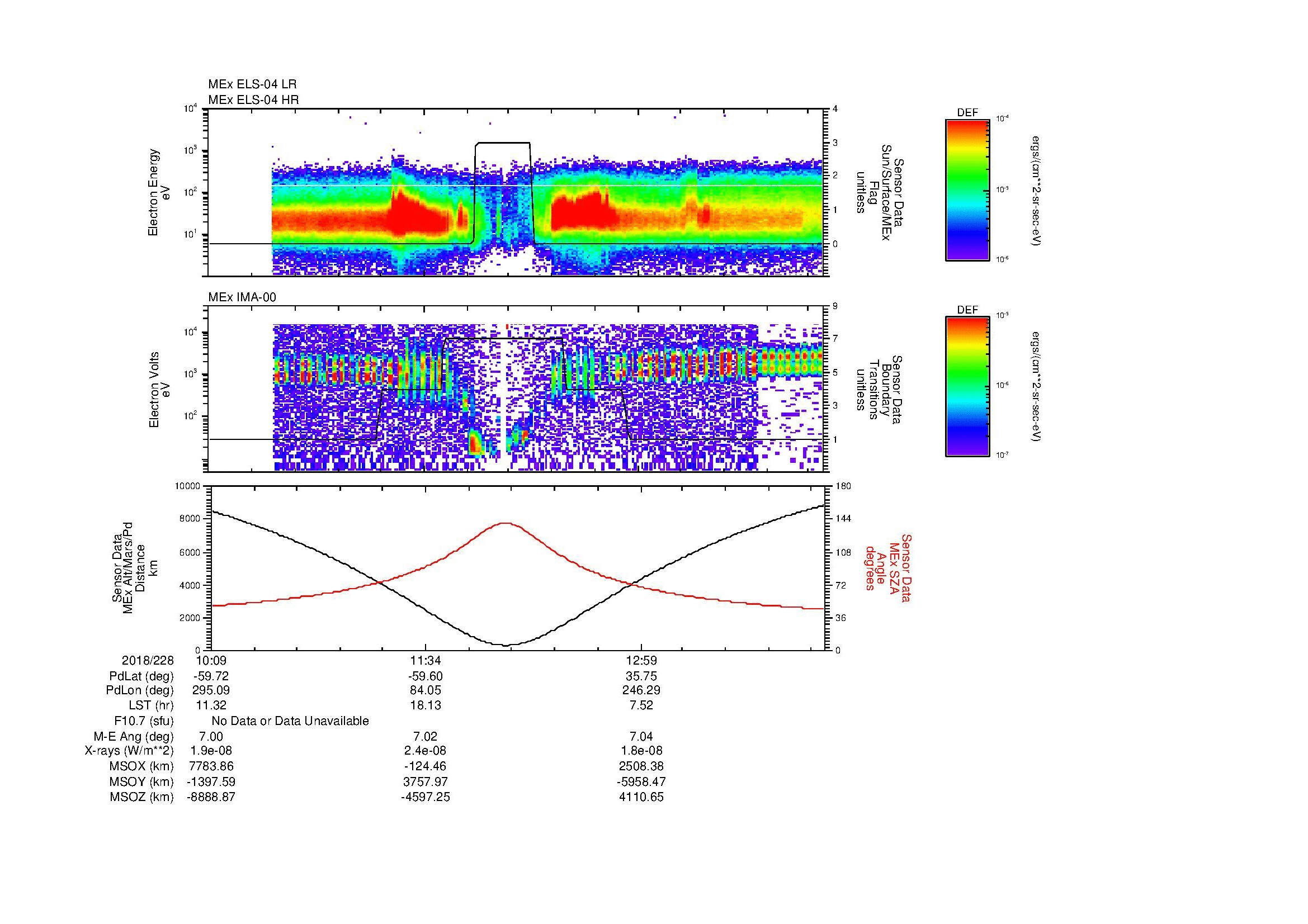1308x924 pixels.
Task: Click the 'Sun/Surface/MEx Flag' right axis label
Action: [880, 192]
